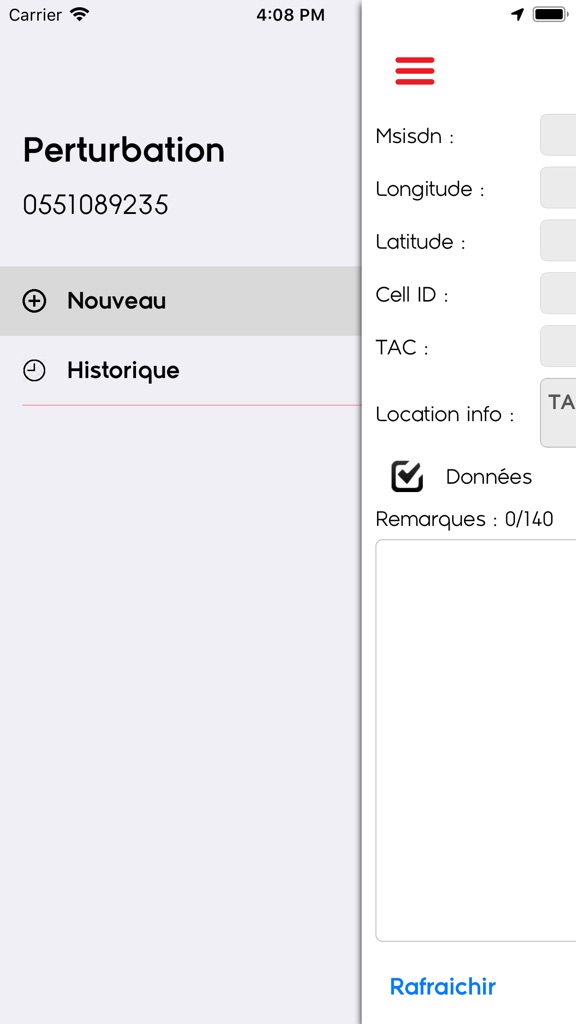Click the Longitude input field
The height and width of the screenshot is (1024, 576).
(558, 188)
